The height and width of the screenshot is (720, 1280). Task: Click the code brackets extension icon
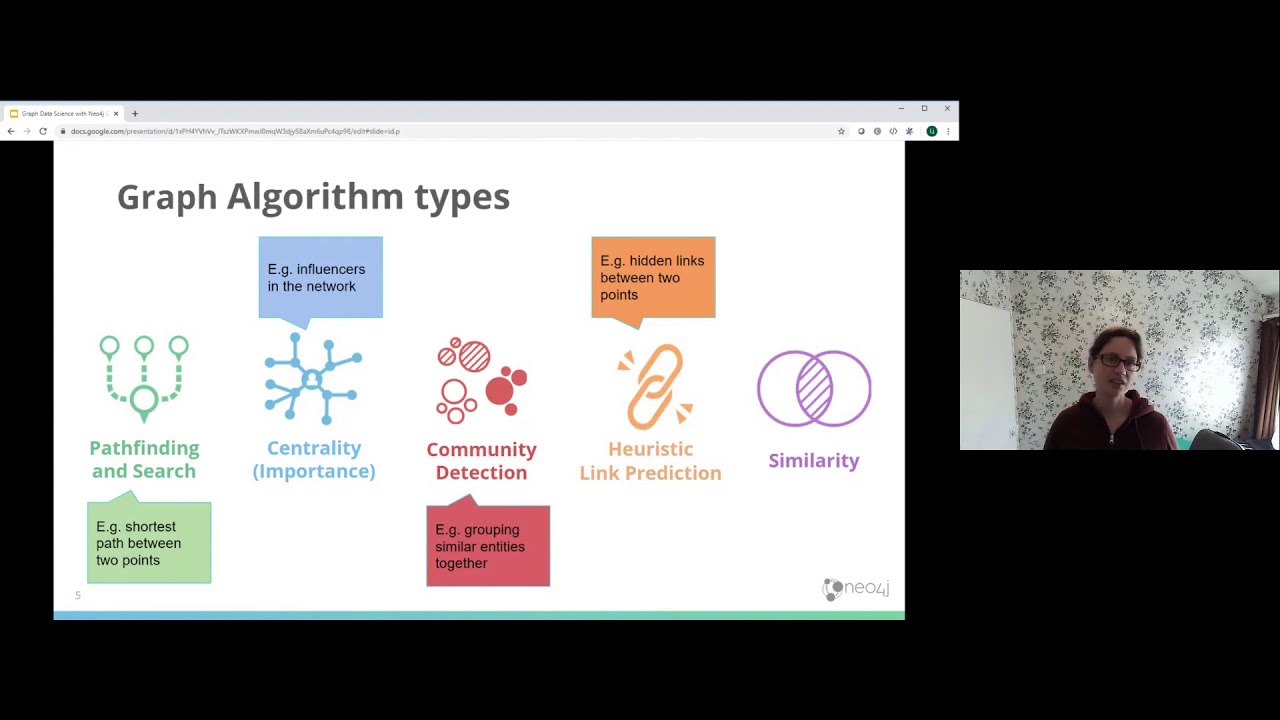tap(893, 131)
